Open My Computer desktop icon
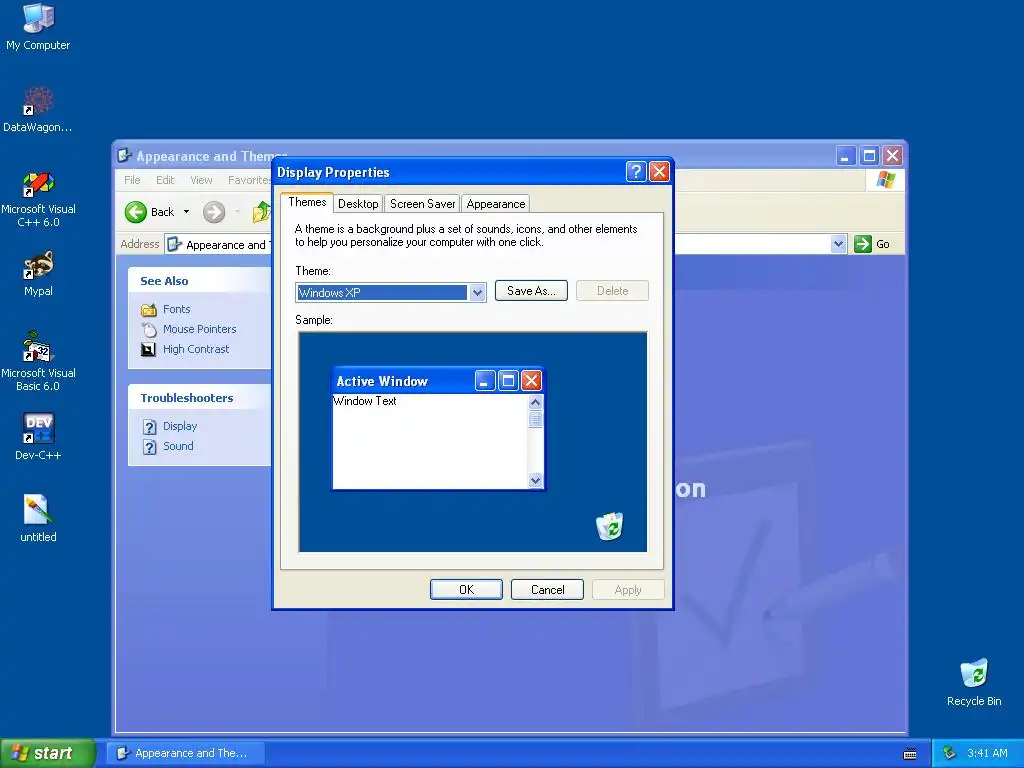1024x768 pixels. pyautogui.click(x=38, y=26)
